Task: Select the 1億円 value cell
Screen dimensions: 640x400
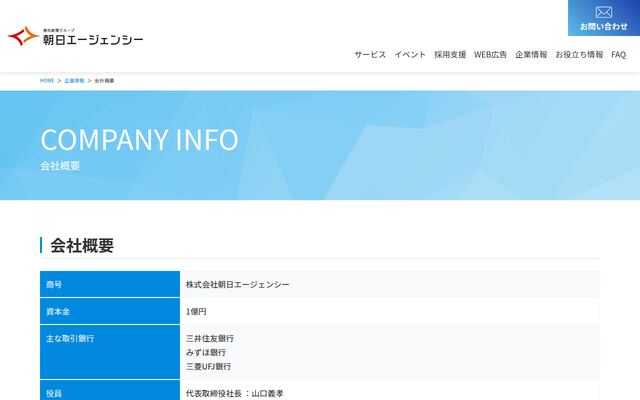Action: click(x=390, y=311)
